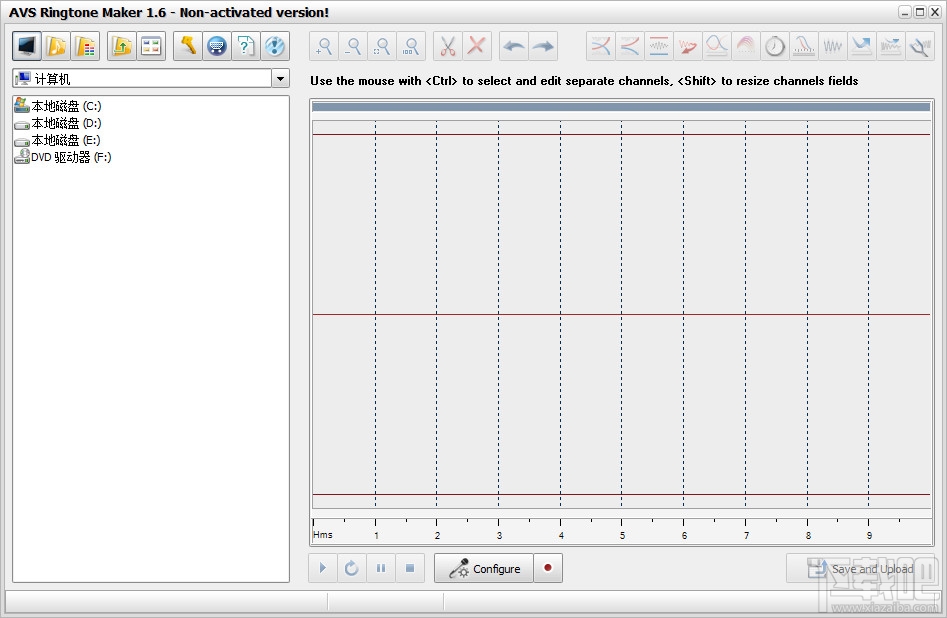Screen dimensions: 947x618
Task: Click the 8 mark on the timeline ruler
Action: (x=808, y=535)
